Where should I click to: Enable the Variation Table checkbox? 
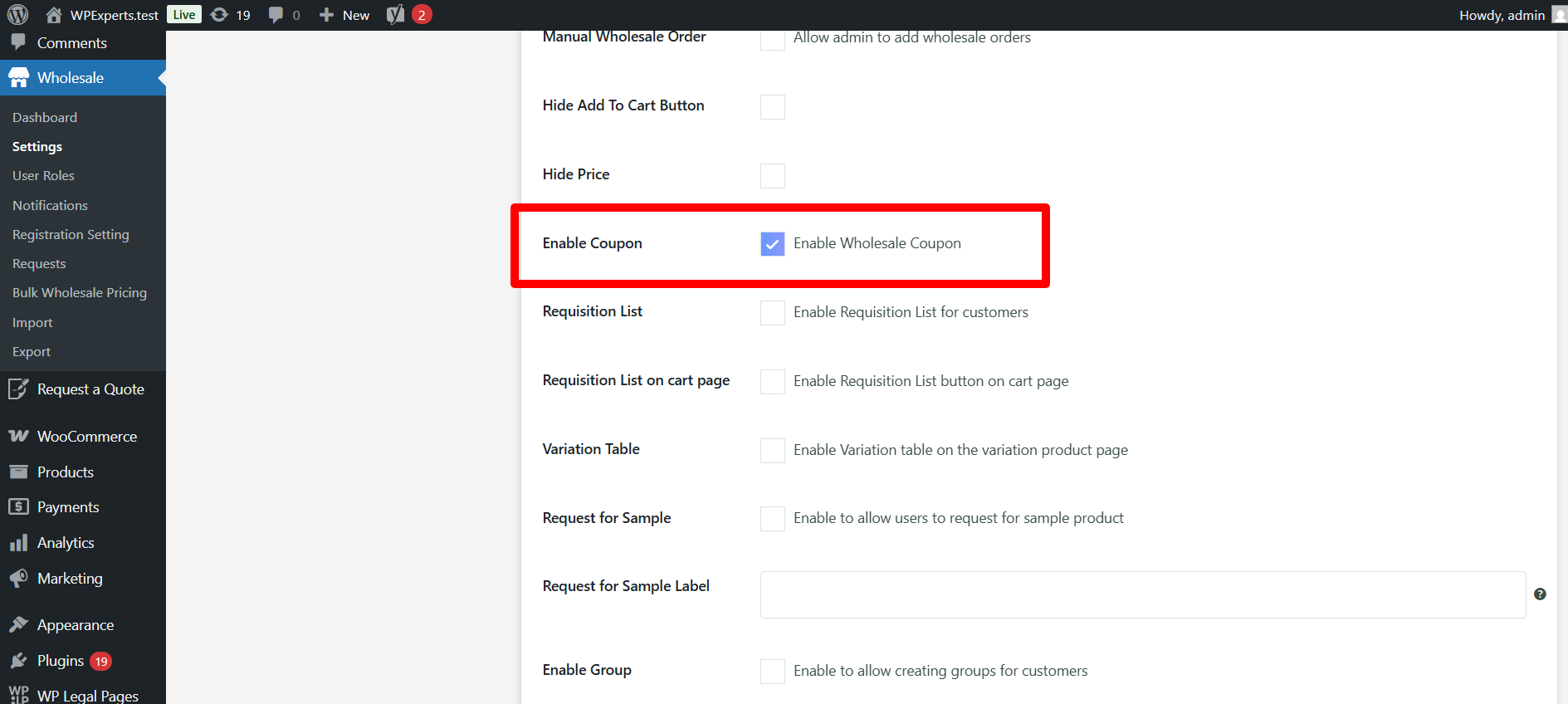click(x=773, y=451)
